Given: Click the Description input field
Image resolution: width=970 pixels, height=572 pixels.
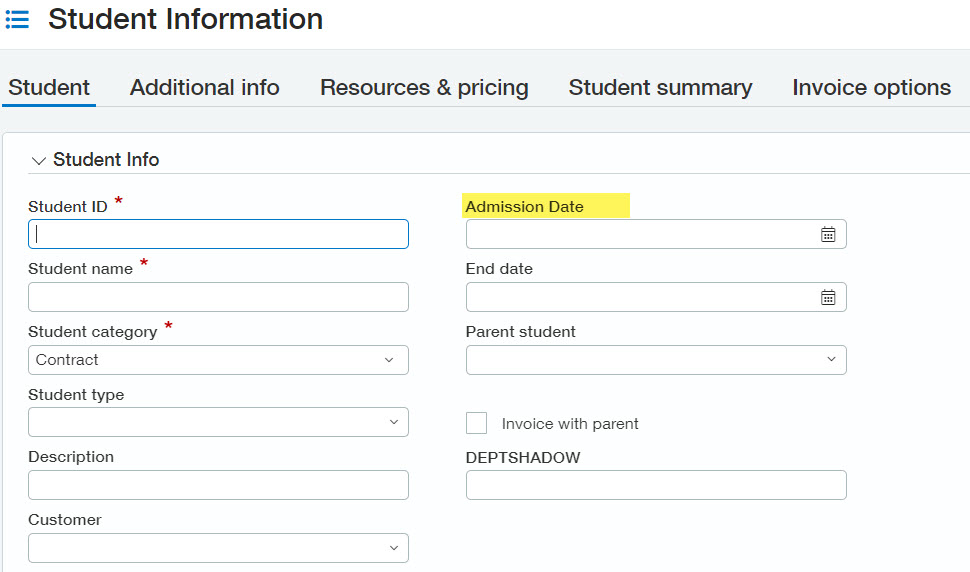Looking at the screenshot, I should pyautogui.click(x=218, y=485).
